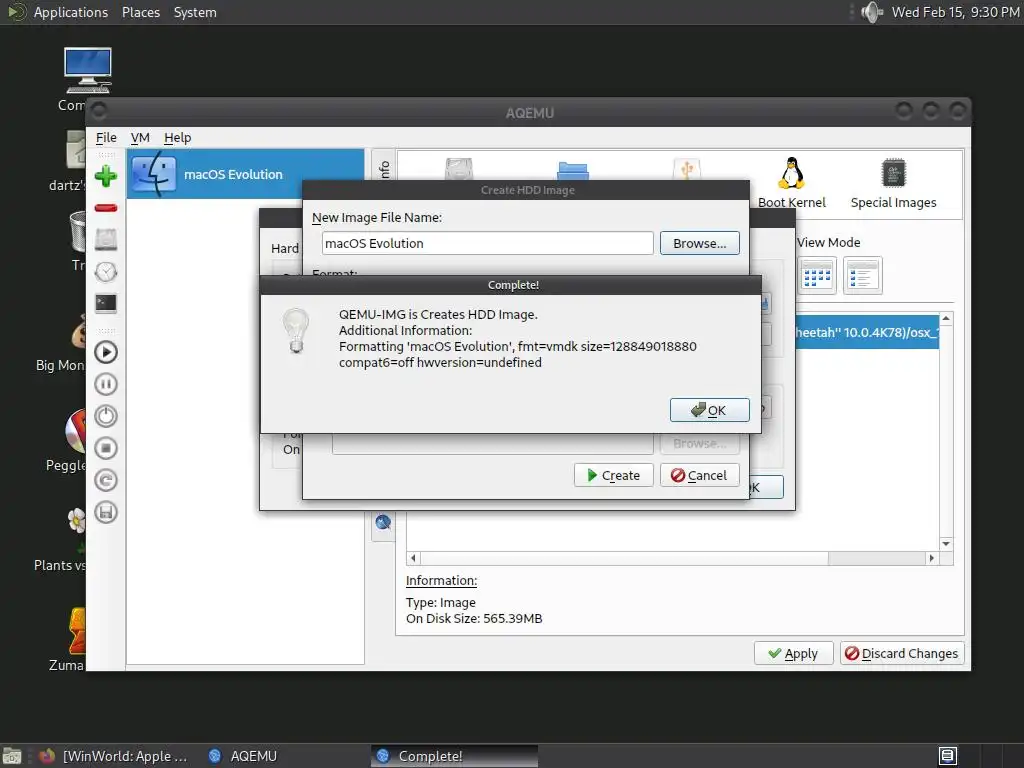Click the horizontal scrollbar left arrow

coord(413,558)
